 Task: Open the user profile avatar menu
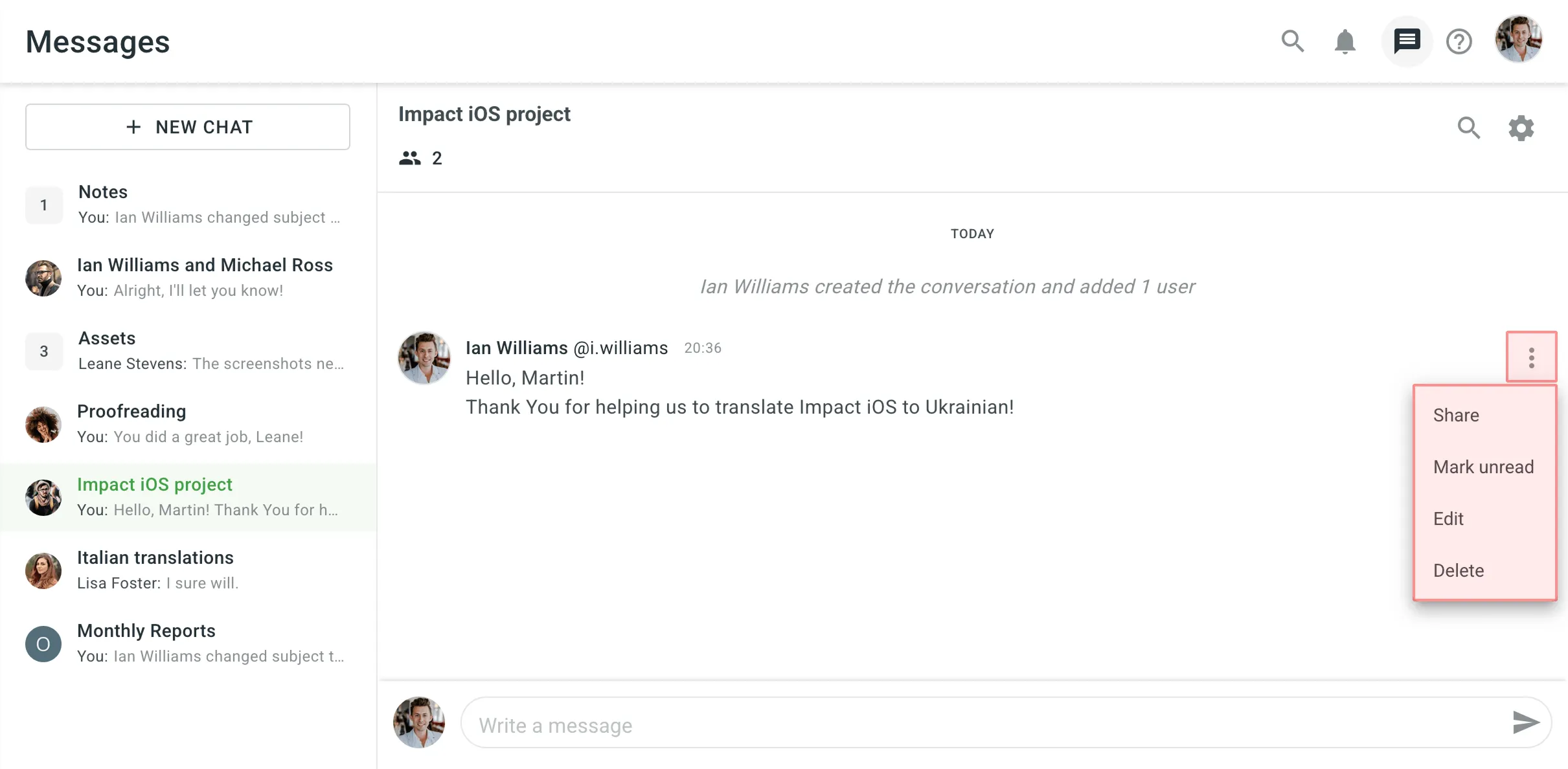[x=1518, y=40]
